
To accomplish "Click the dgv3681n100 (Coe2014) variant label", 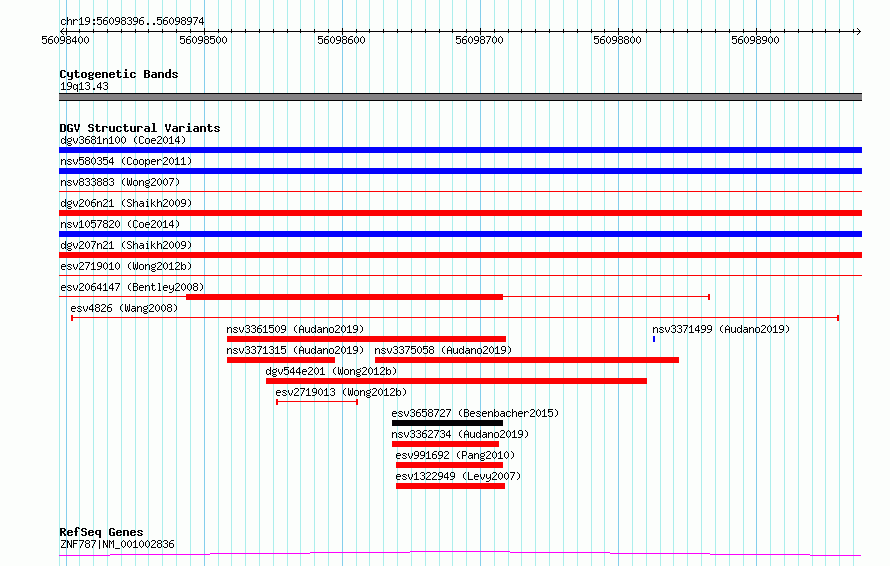I will [x=123, y=140].
